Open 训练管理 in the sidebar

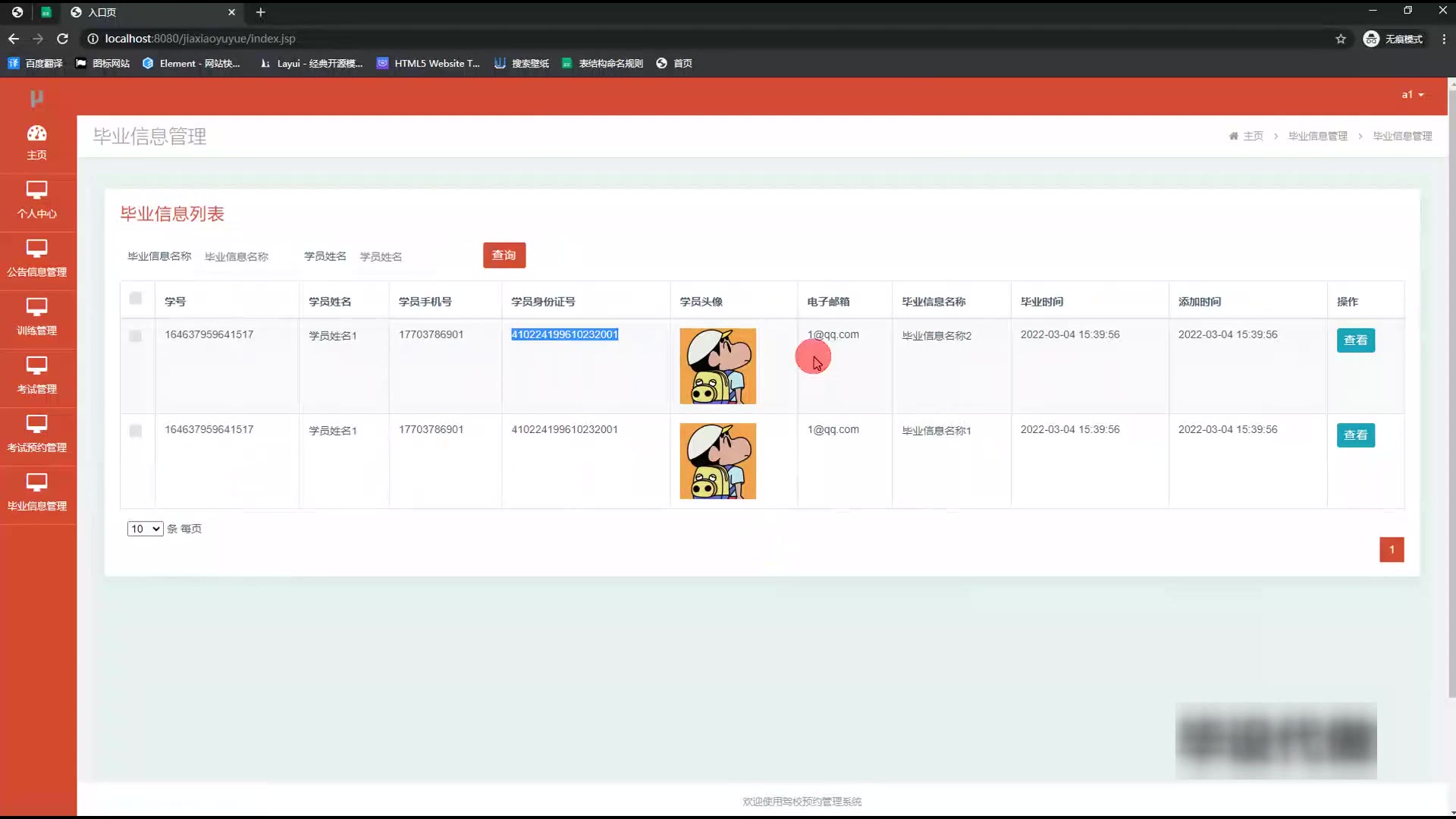tap(36, 318)
